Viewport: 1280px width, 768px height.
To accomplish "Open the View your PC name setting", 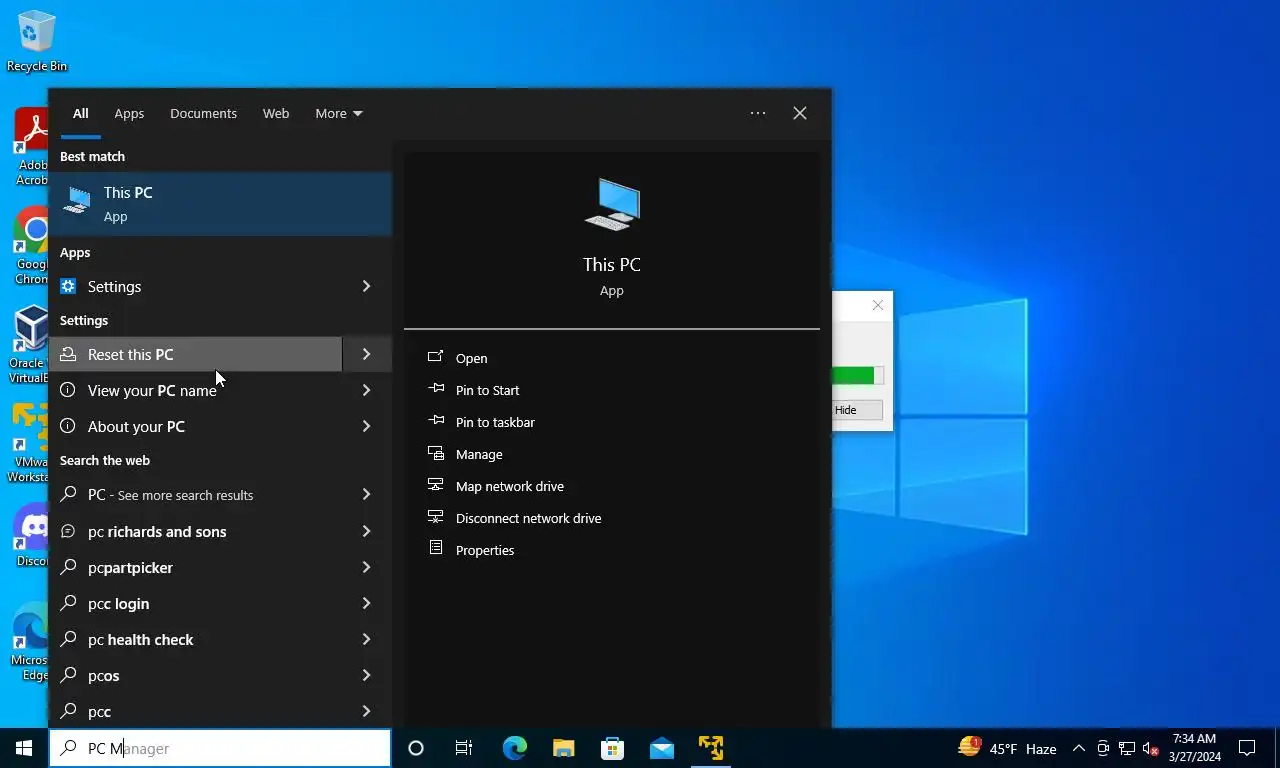I will point(195,390).
